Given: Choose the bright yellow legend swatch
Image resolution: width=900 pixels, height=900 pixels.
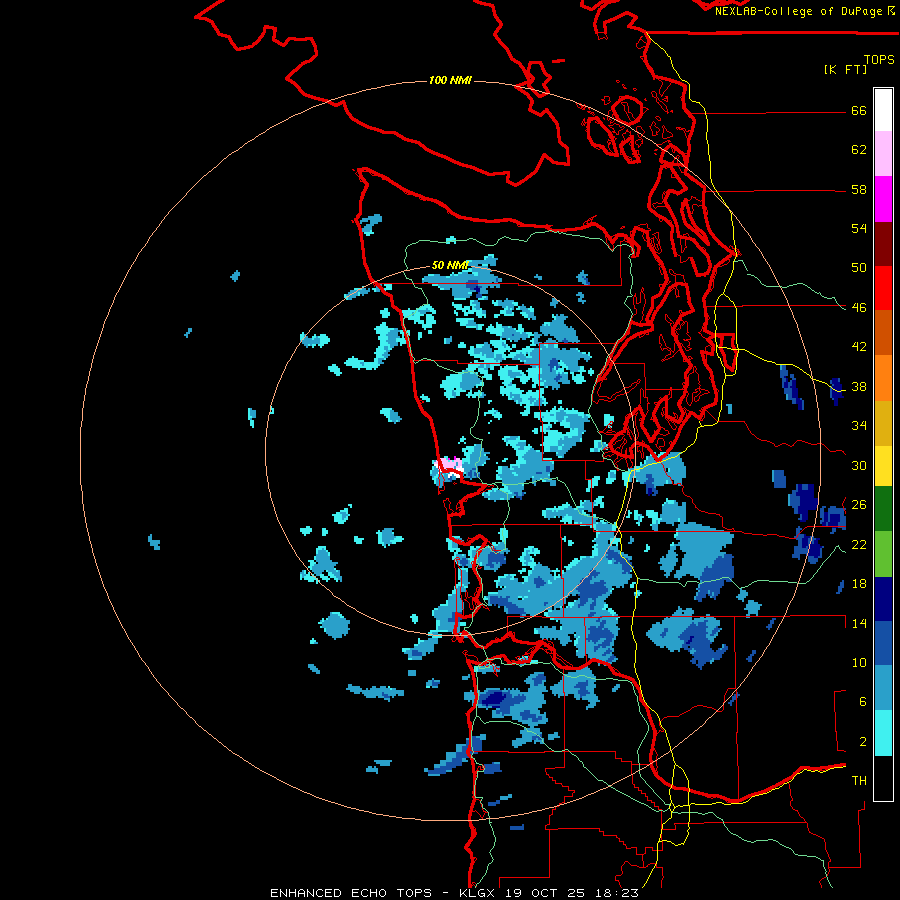Looking at the screenshot, I should 883,466.
